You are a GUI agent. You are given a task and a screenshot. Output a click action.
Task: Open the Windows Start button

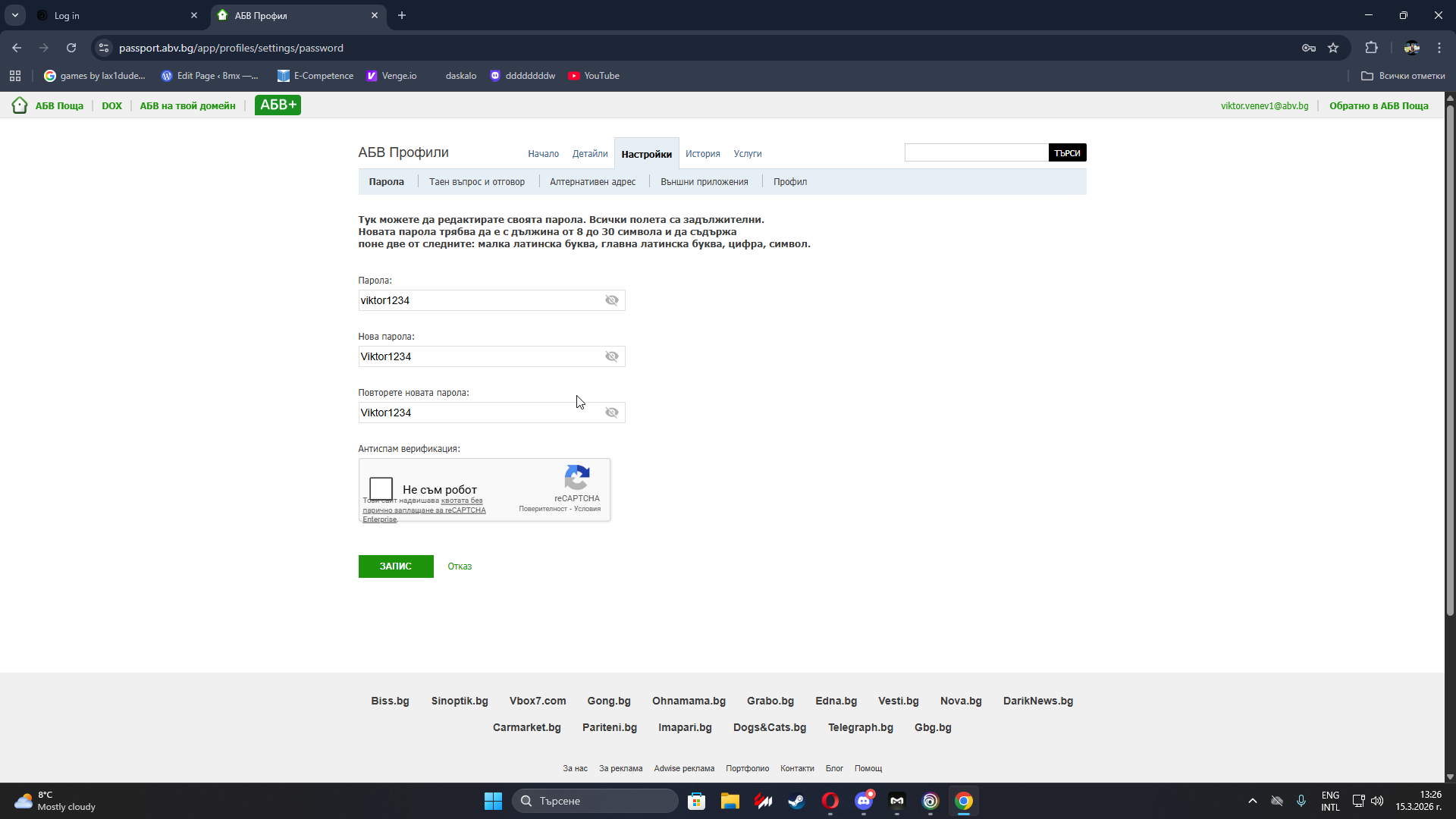(x=493, y=801)
